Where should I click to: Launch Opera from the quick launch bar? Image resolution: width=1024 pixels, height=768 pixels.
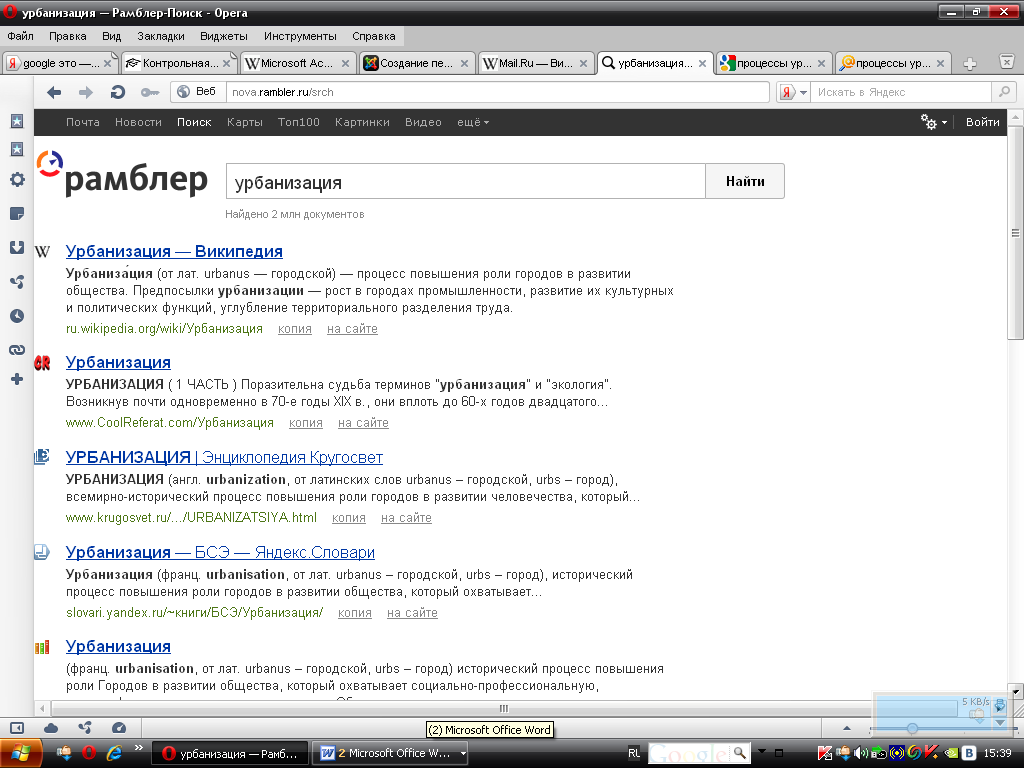[x=89, y=753]
